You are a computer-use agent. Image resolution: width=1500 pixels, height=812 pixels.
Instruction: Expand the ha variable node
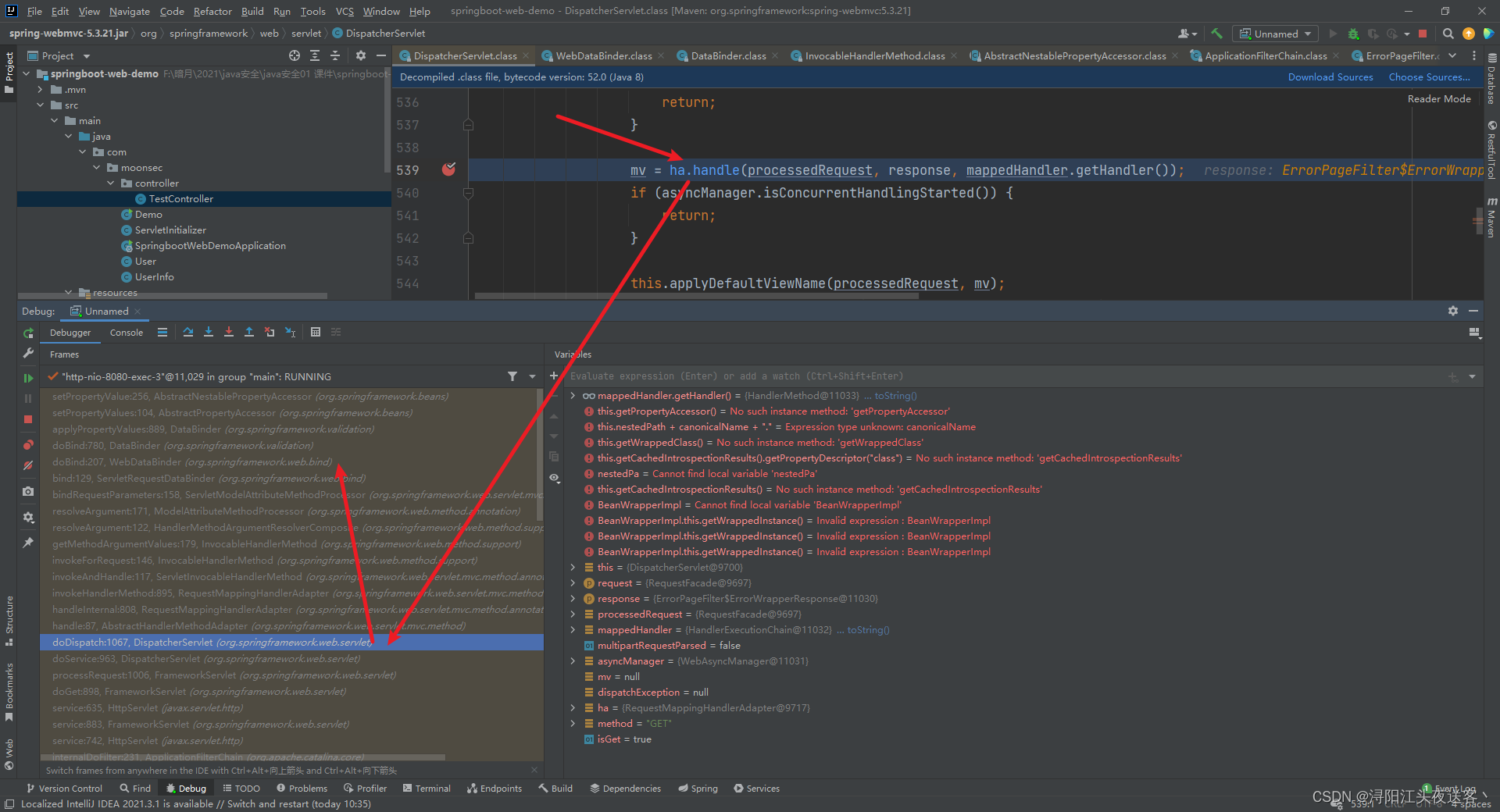(573, 708)
